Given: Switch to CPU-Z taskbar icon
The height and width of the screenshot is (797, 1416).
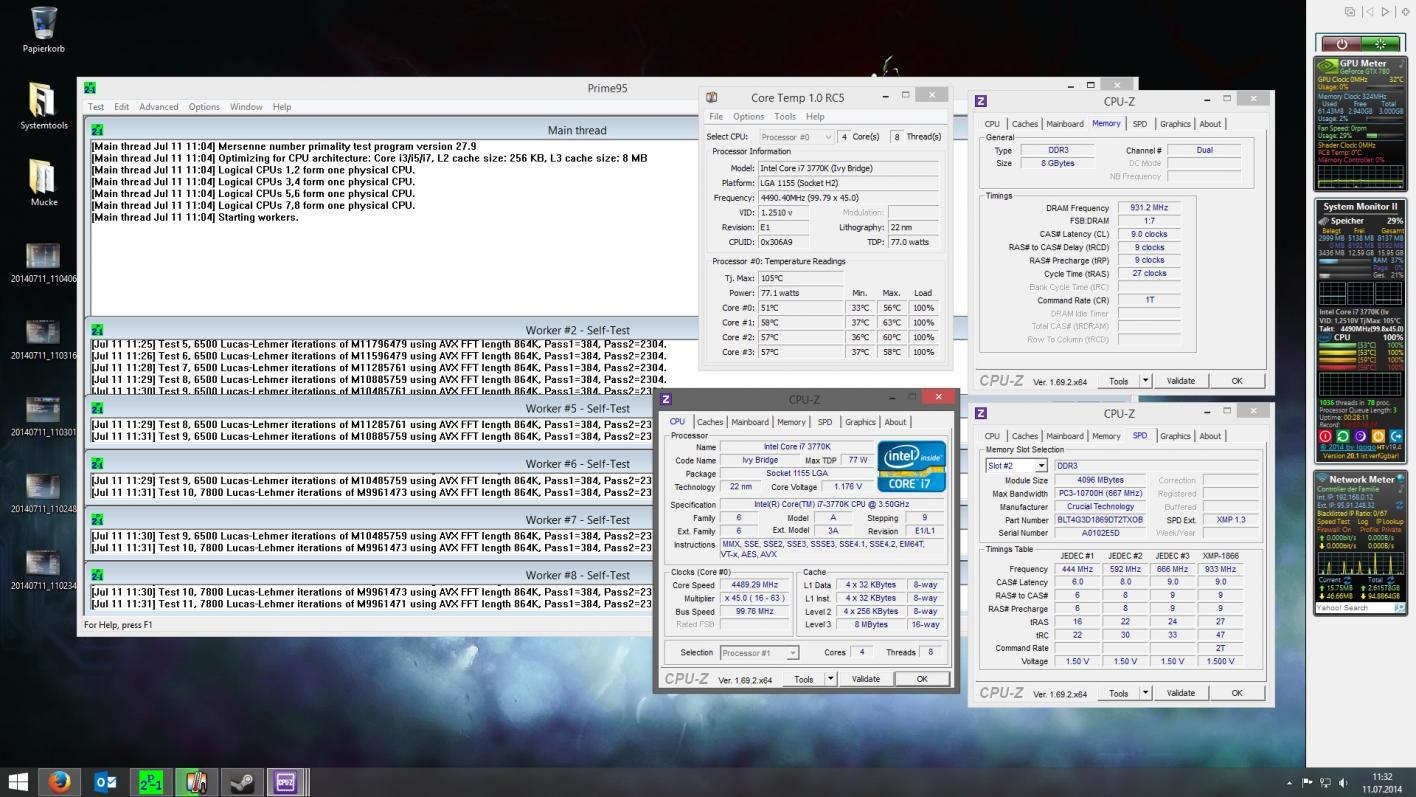Looking at the screenshot, I should (x=286, y=782).
